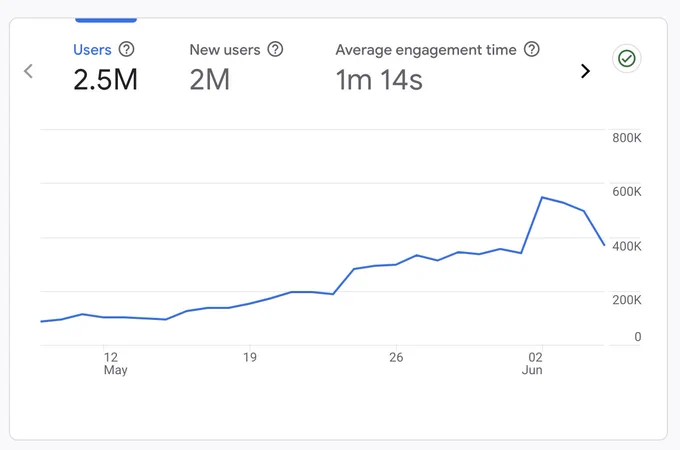Click the 400K axis label
Image resolution: width=680 pixels, height=450 pixels.
tap(627, 246)
